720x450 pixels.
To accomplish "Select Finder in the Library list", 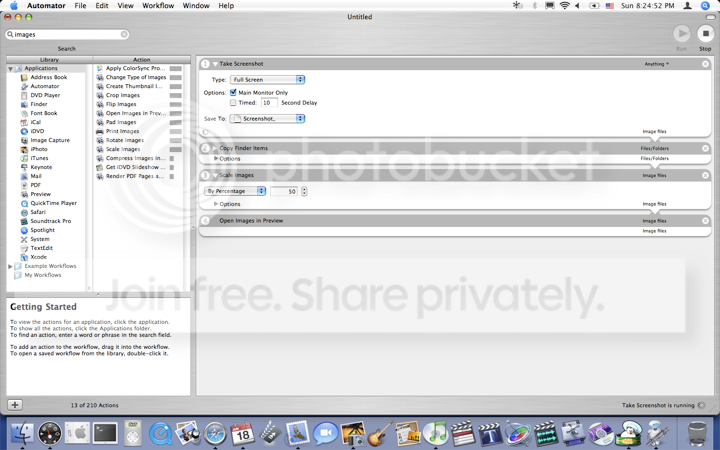I will click(x=39, y=104).
